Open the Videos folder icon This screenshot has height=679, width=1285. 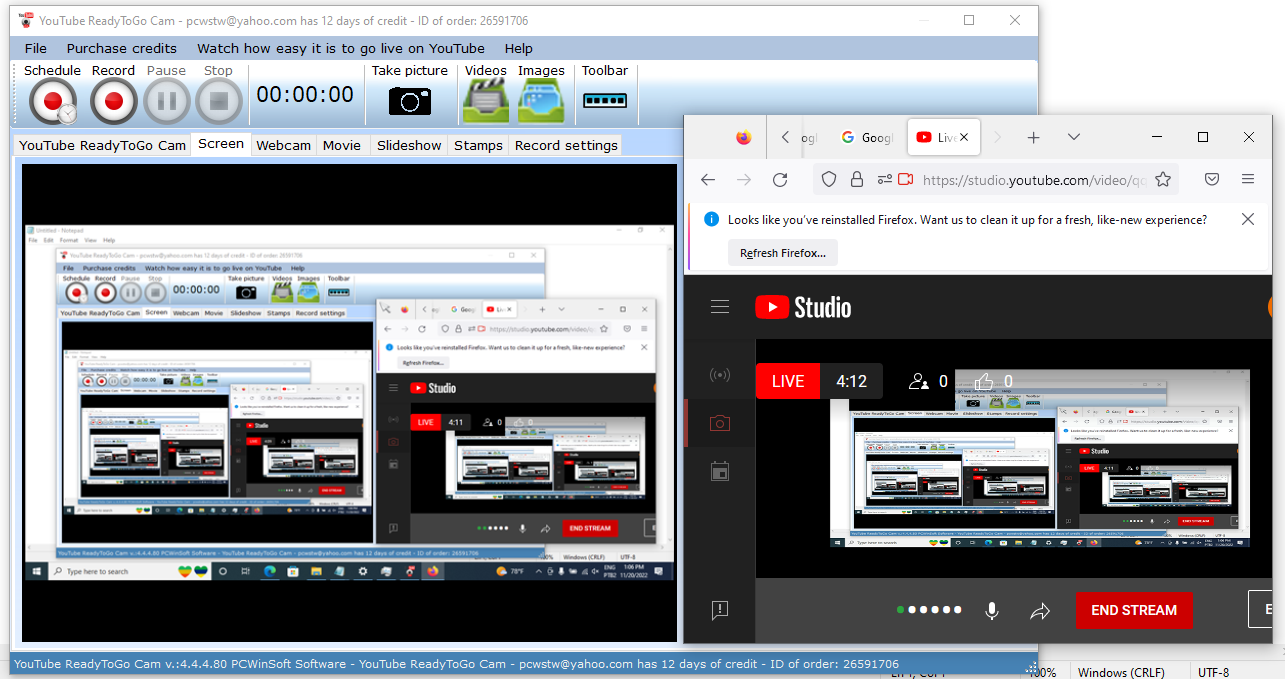point(486,100)
